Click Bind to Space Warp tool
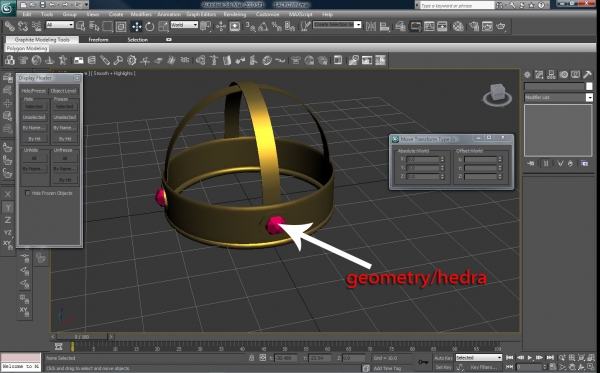This screenshot has height=373, width=600. point(36,26)
